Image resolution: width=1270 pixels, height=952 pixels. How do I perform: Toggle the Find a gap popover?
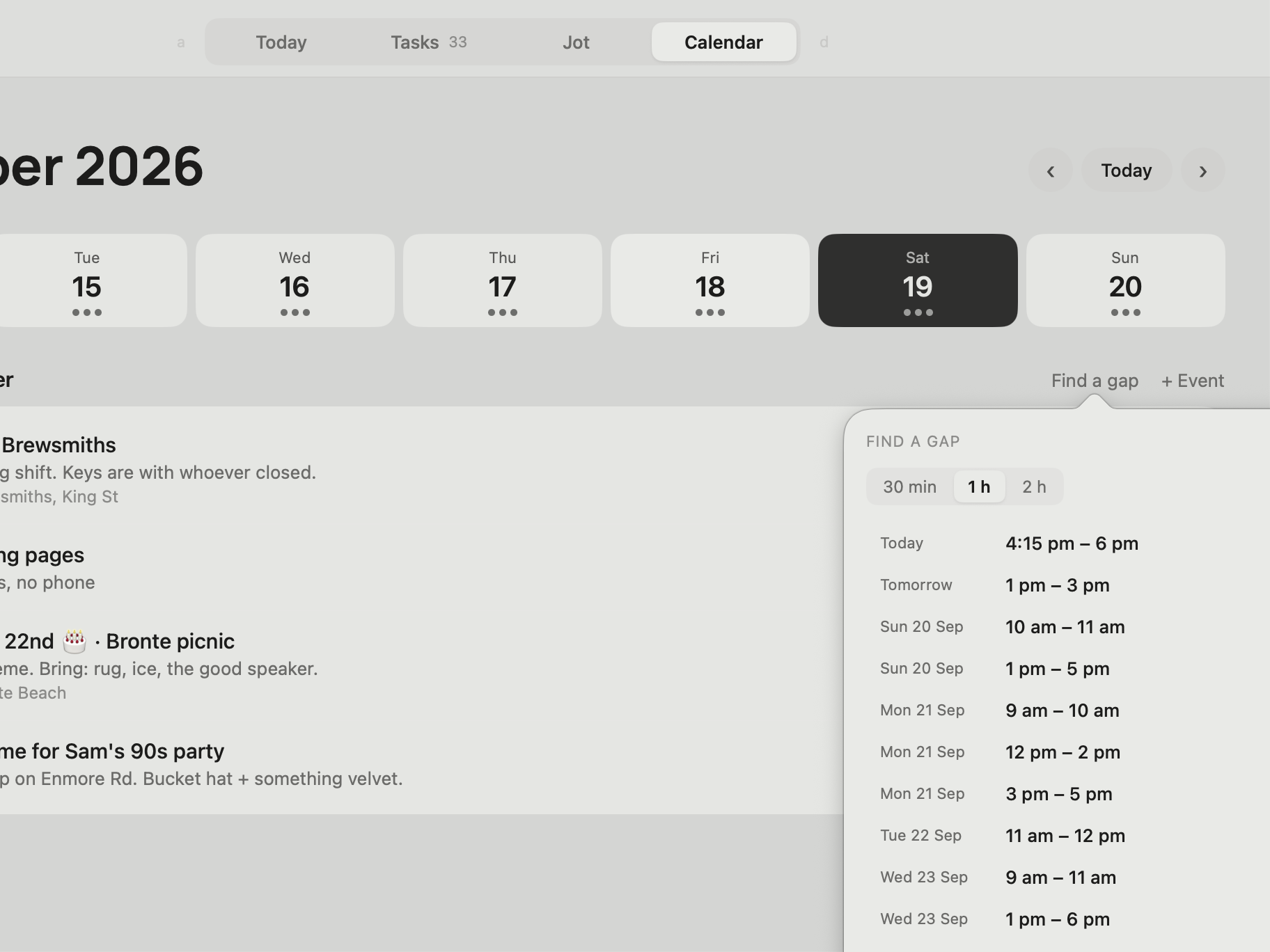click(1095, 381)
